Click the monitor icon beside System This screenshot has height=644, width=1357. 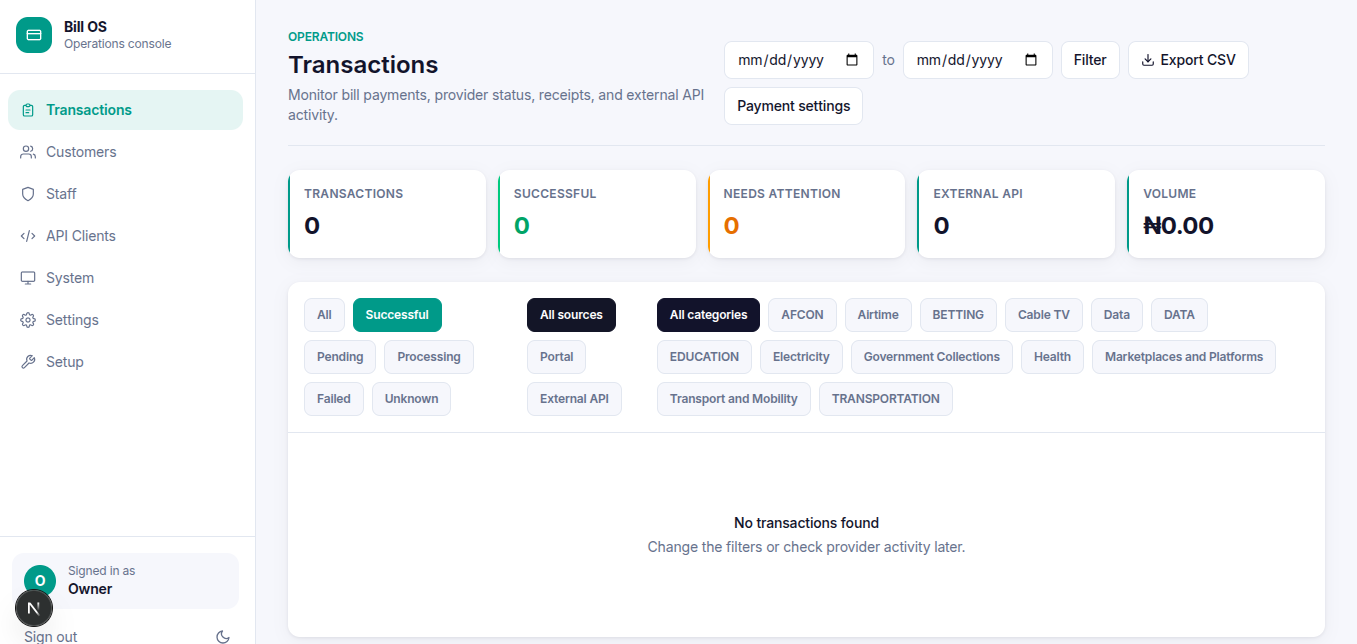[x=28, y=278]
